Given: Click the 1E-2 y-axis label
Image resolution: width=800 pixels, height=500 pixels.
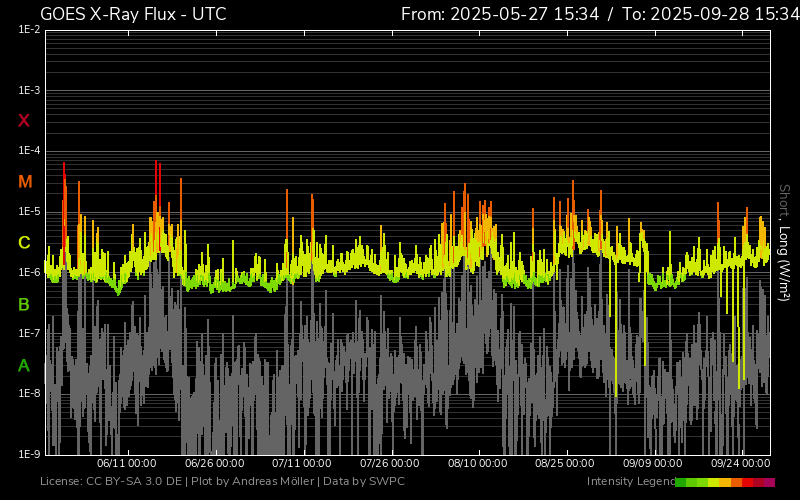Looking at the screenshot, I should pyautogui.click(x=29, y=30).
